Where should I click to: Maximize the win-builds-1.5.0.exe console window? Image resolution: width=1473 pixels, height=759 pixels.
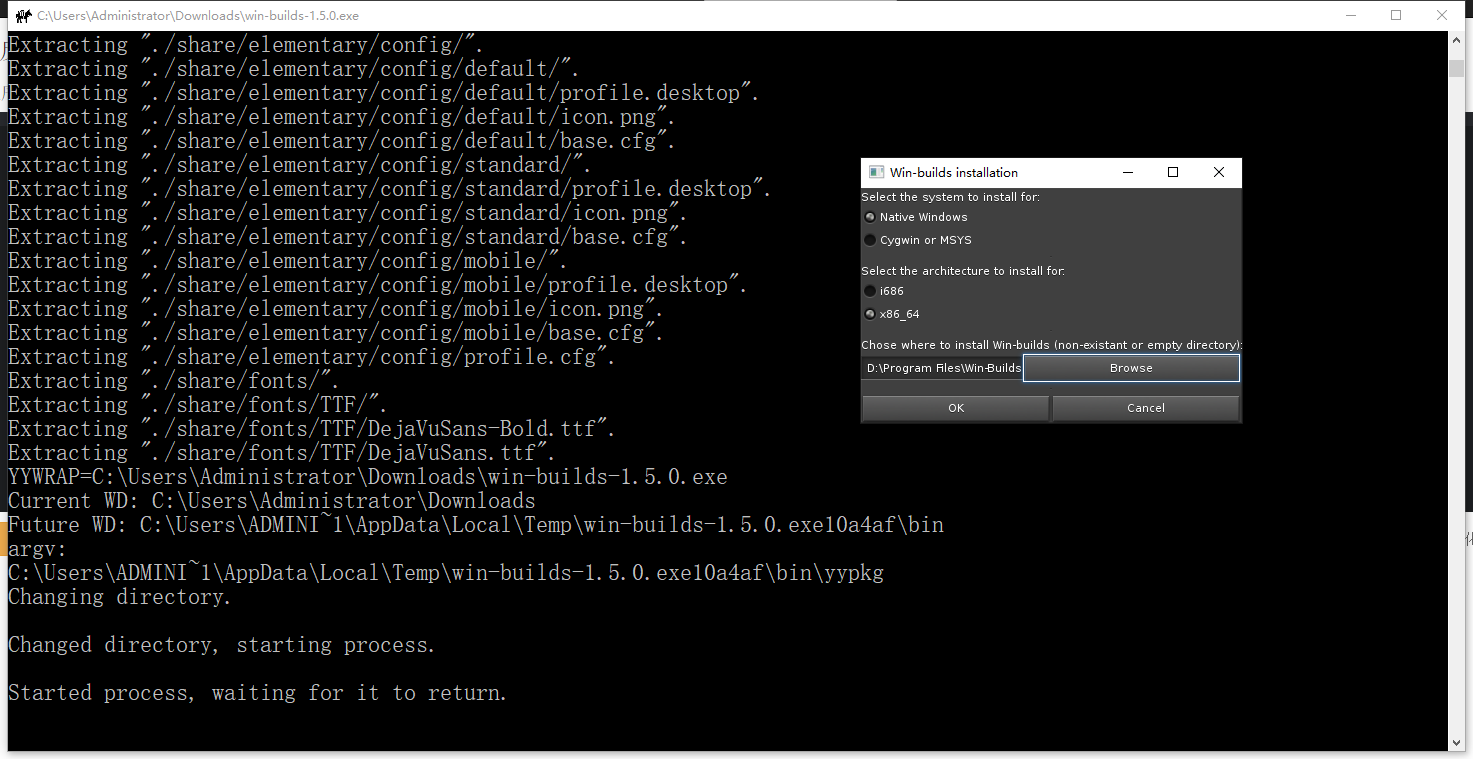1396,15
